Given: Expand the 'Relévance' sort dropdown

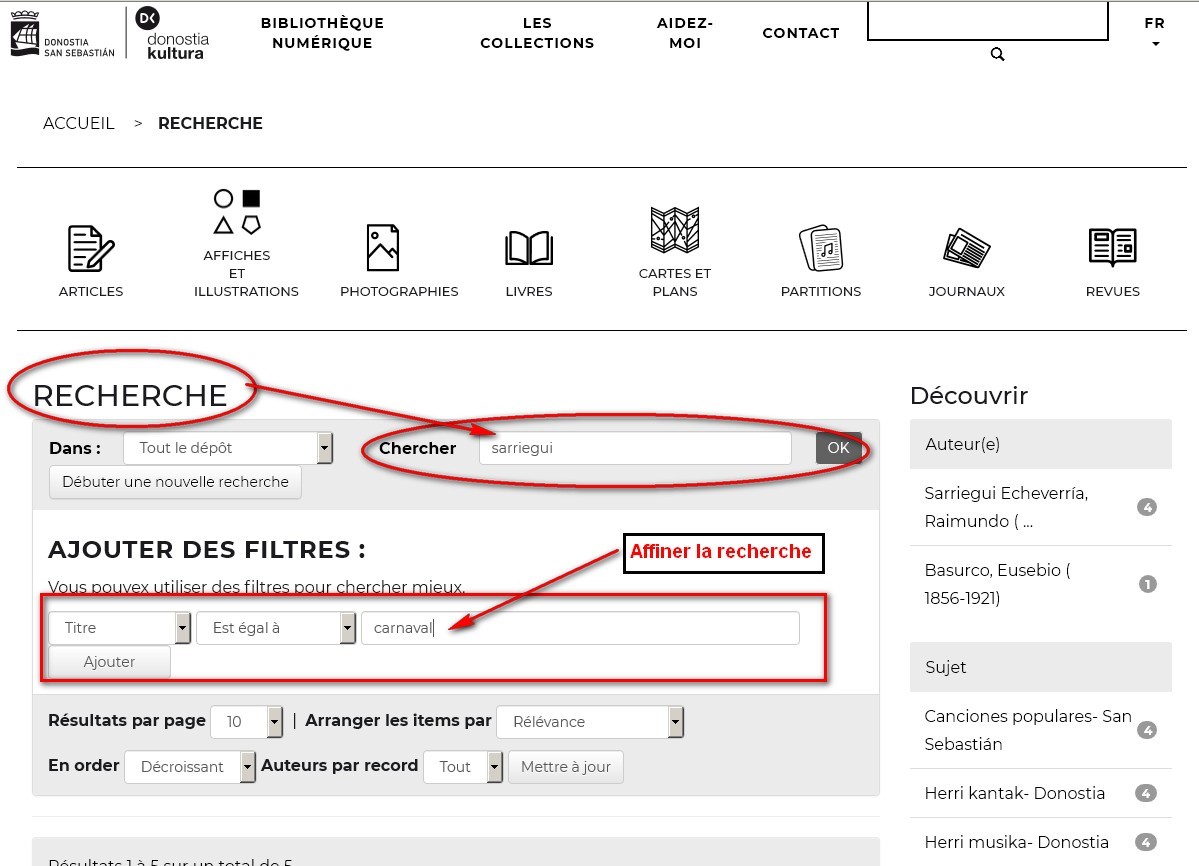Looking at the screenshot, I should coord(589,722).
